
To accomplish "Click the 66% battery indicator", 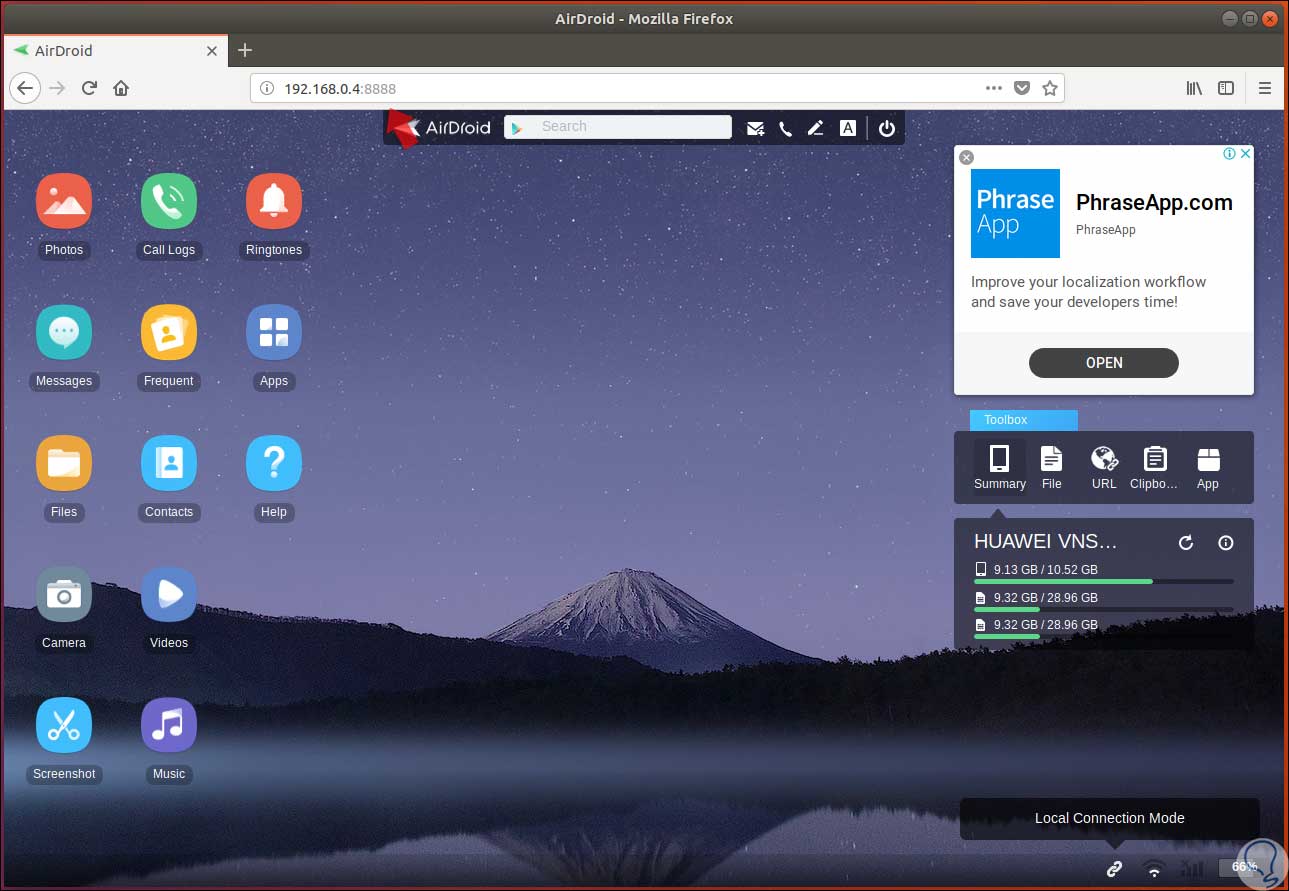I will point(1244,867).
